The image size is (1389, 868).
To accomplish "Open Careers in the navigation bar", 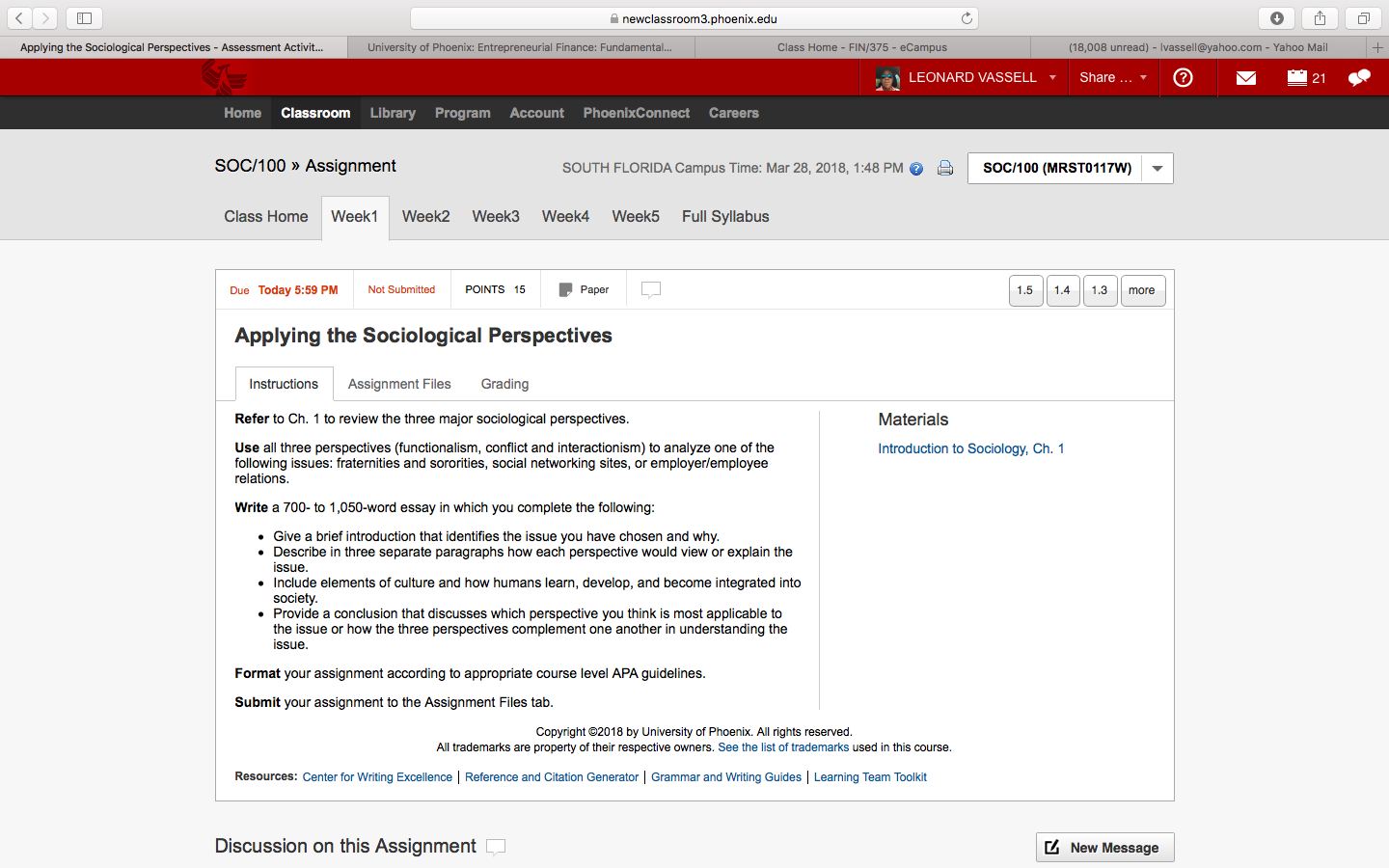I will coord(734,113).
